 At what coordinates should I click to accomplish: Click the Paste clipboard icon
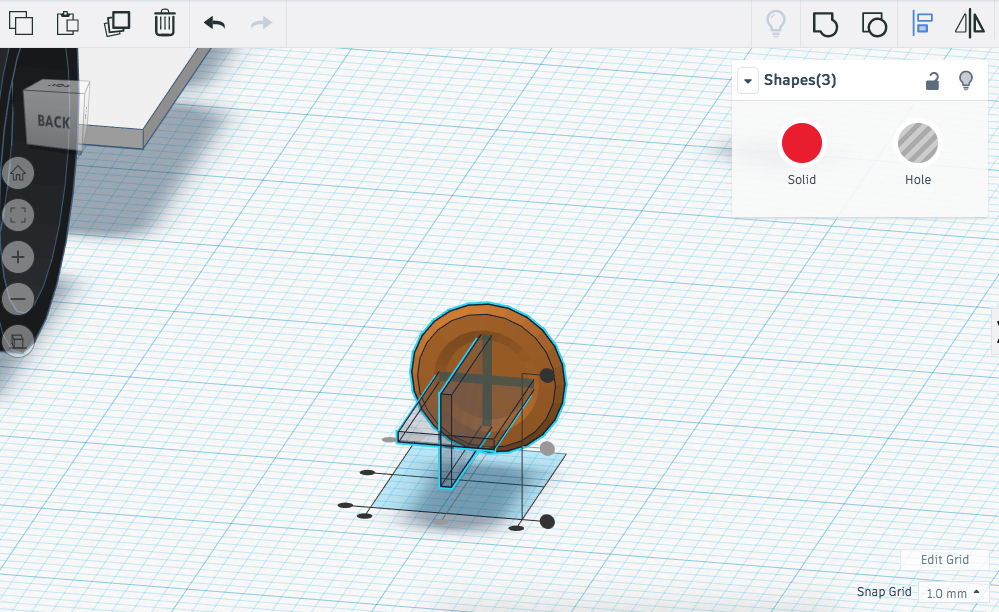(x=68, y=23)
